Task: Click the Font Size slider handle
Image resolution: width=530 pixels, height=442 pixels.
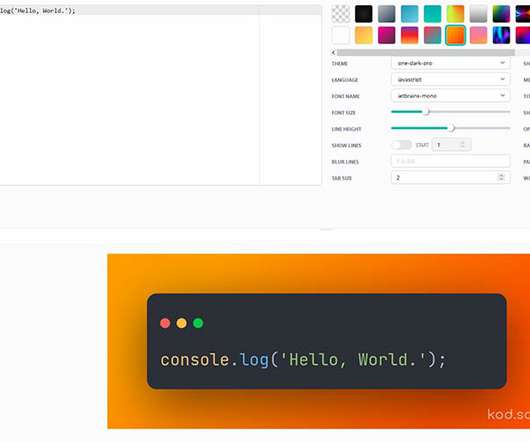Action: (426, 112)
